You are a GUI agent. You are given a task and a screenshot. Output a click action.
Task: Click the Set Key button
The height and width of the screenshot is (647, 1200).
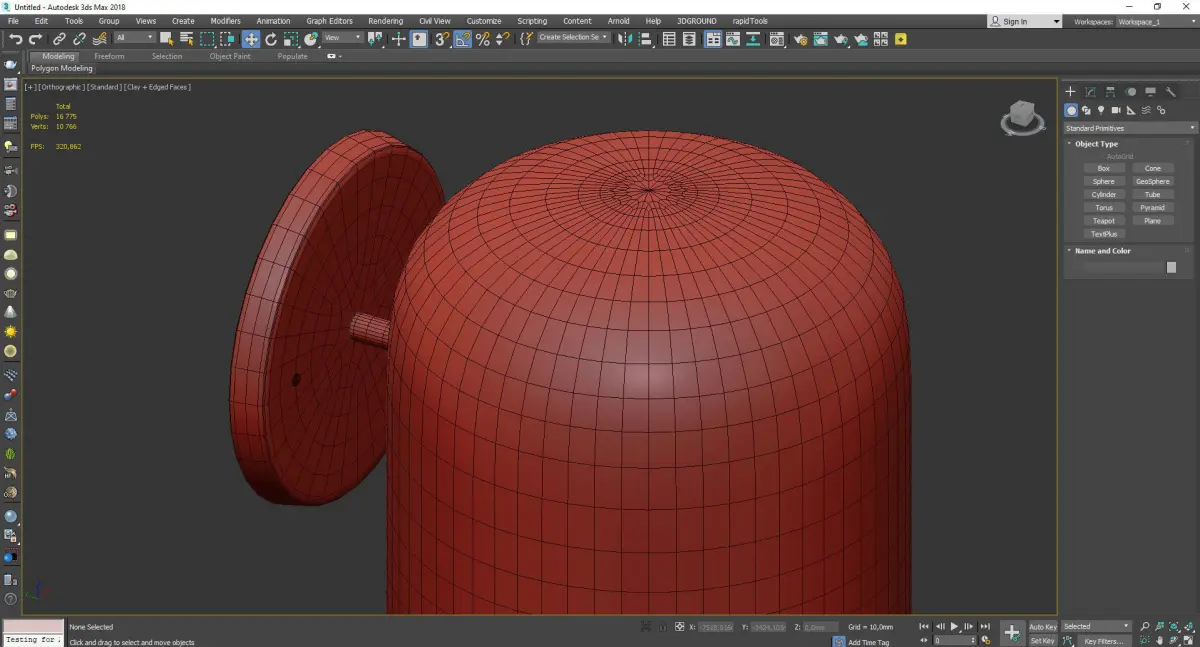click(1043, 641)
